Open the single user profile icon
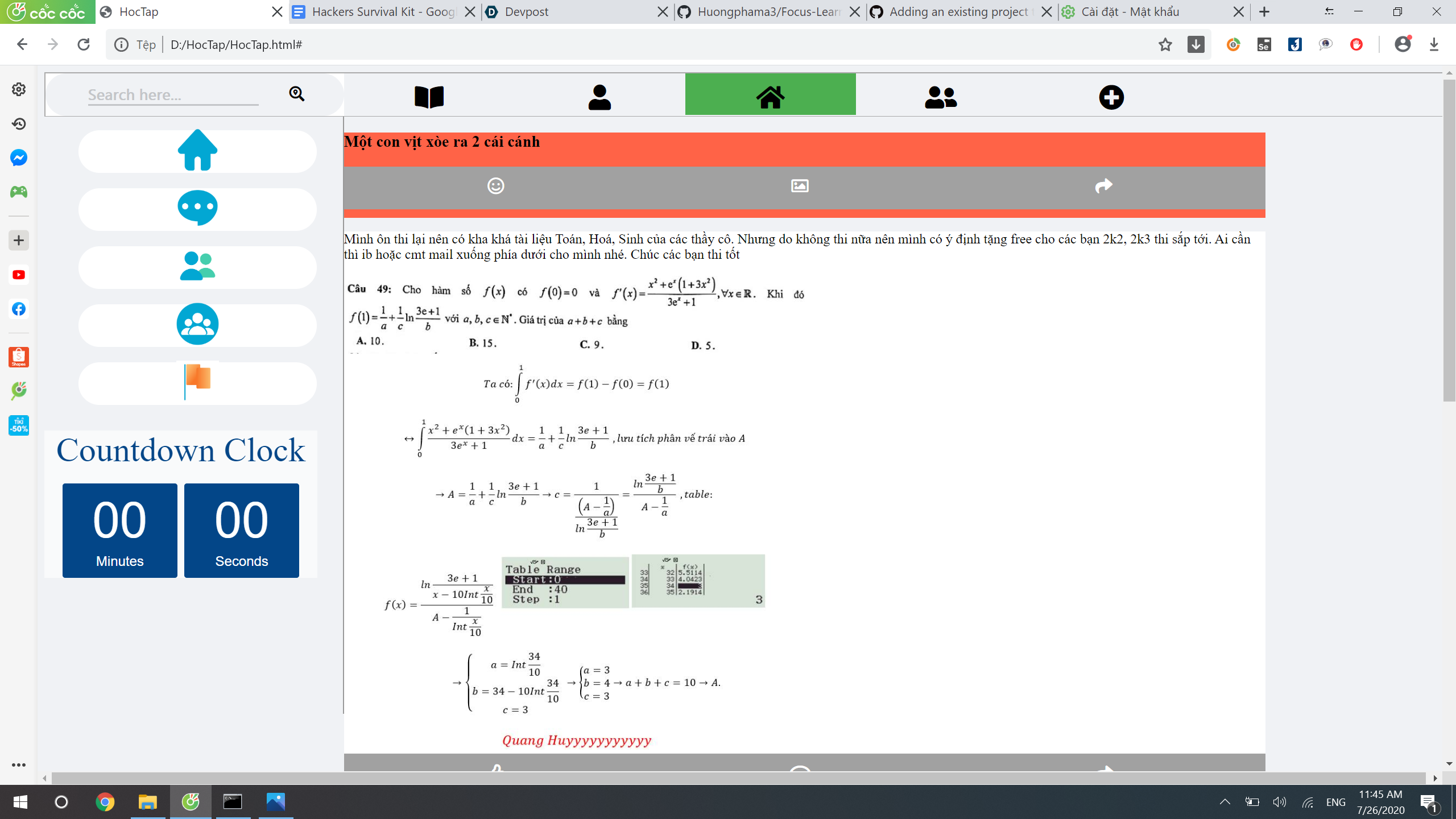The height and width of the screenshot is (819, 1456). [x=599, y=97]
